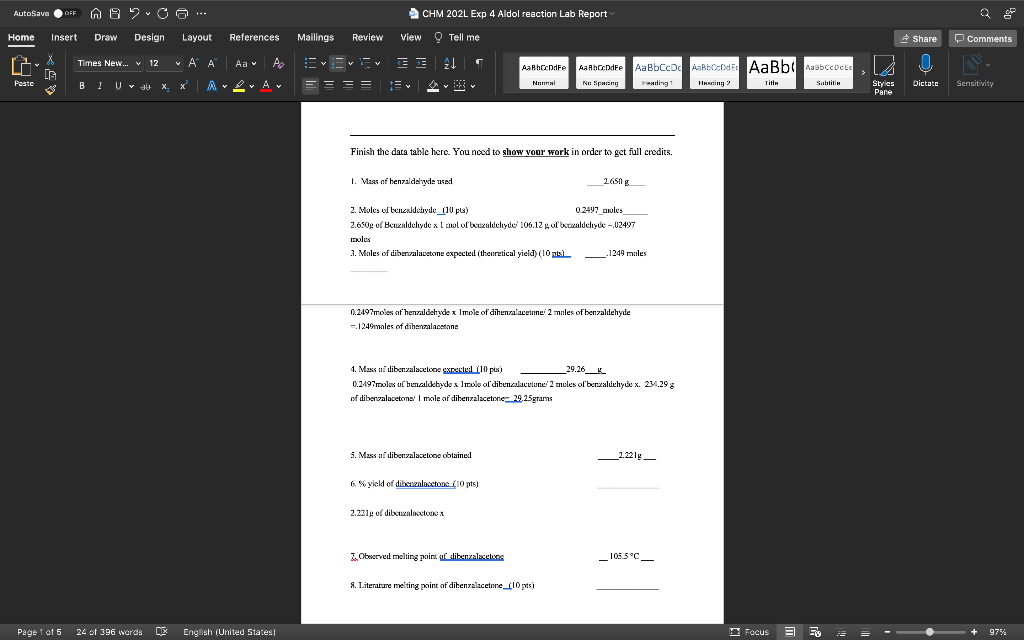Click the subscript icon

(164, 85)
